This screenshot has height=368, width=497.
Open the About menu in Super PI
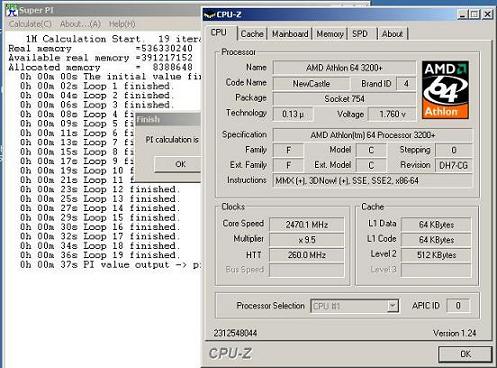coord(80,24)
